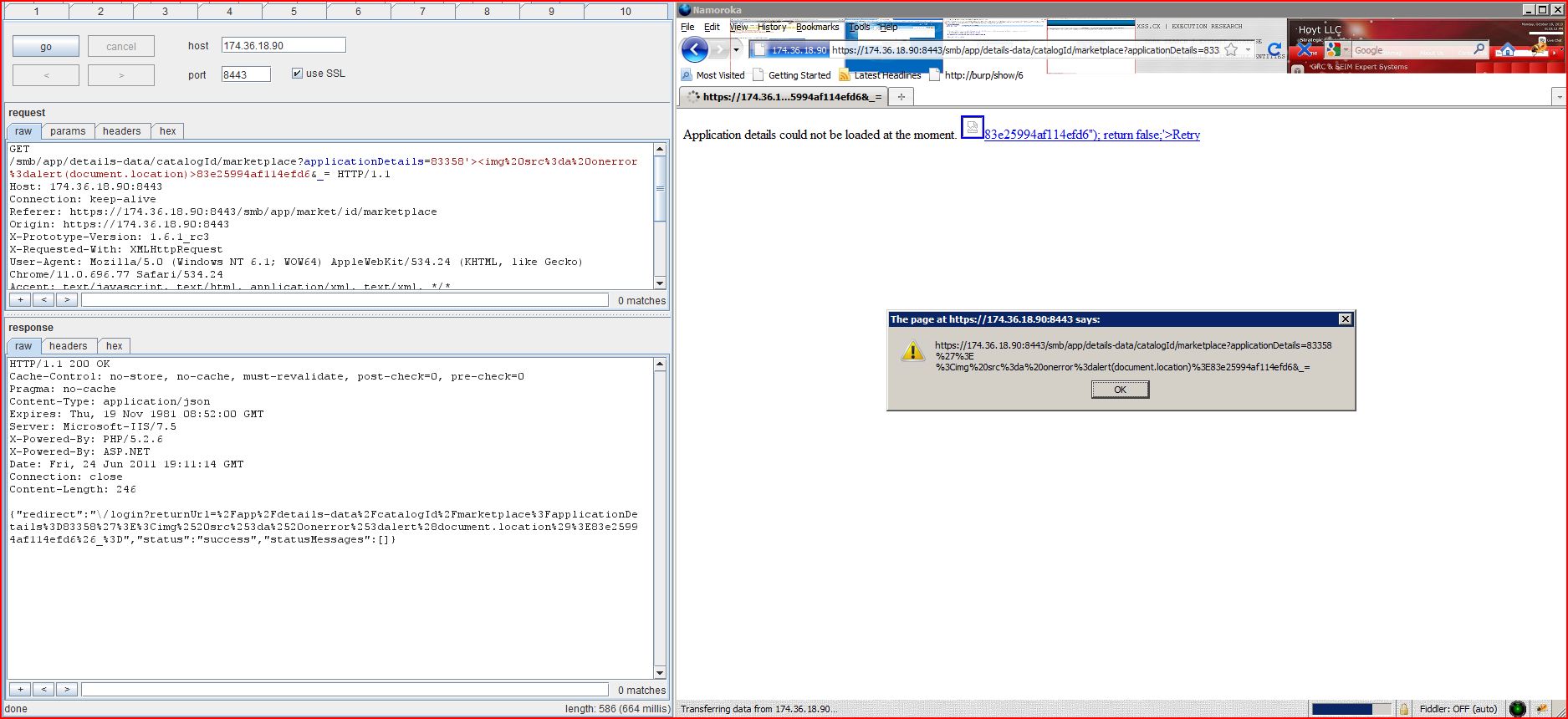
Task: Click the padlock icon in browser status bar
Action: pos(1404,709)
